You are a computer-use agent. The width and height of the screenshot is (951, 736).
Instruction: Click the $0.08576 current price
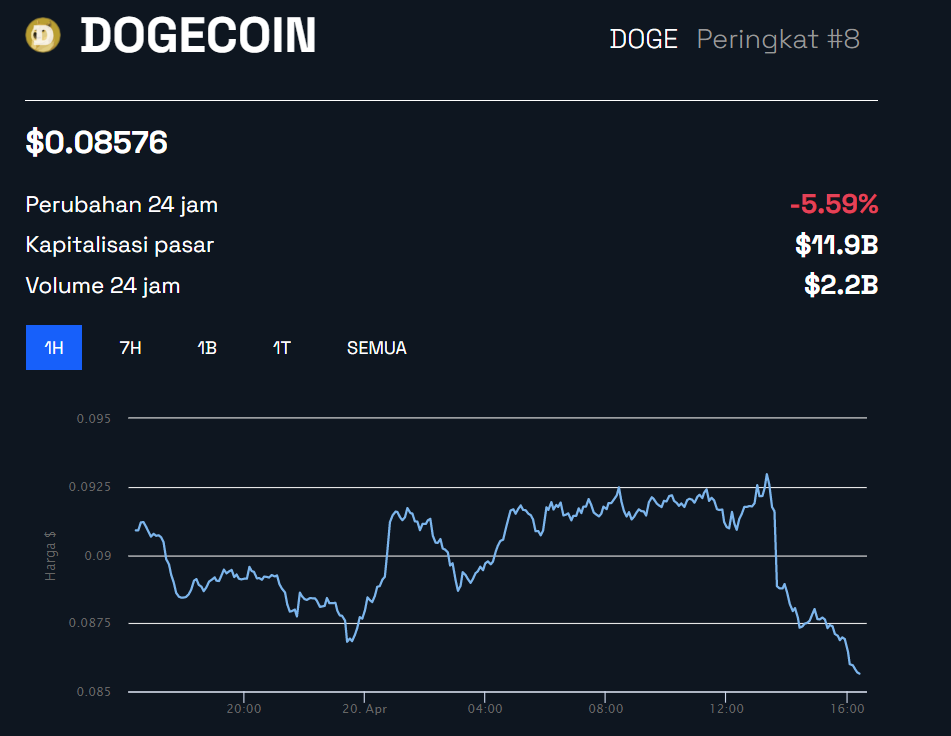coord(96,142)
